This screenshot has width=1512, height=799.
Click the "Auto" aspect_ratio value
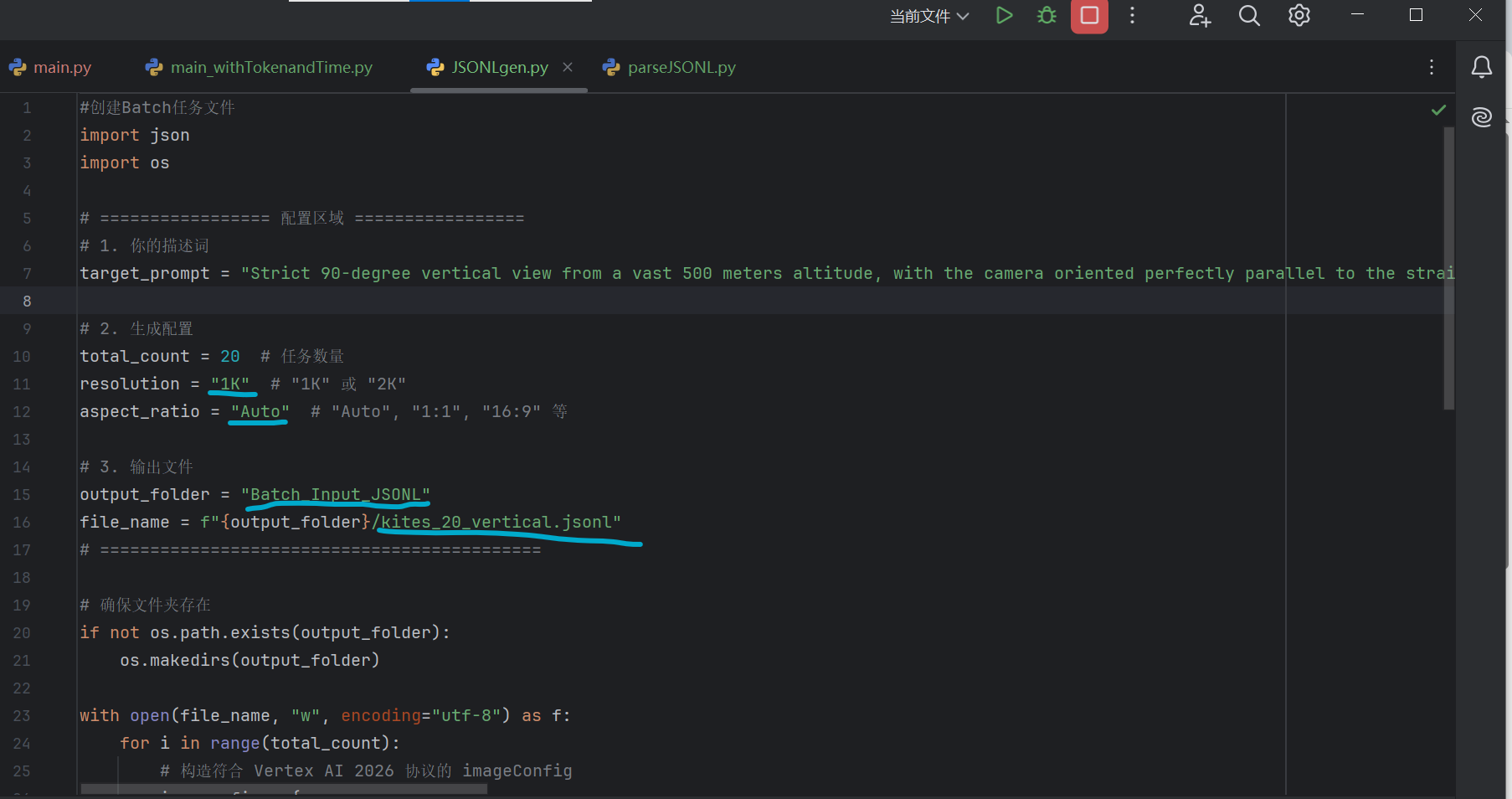coord(260,411)
